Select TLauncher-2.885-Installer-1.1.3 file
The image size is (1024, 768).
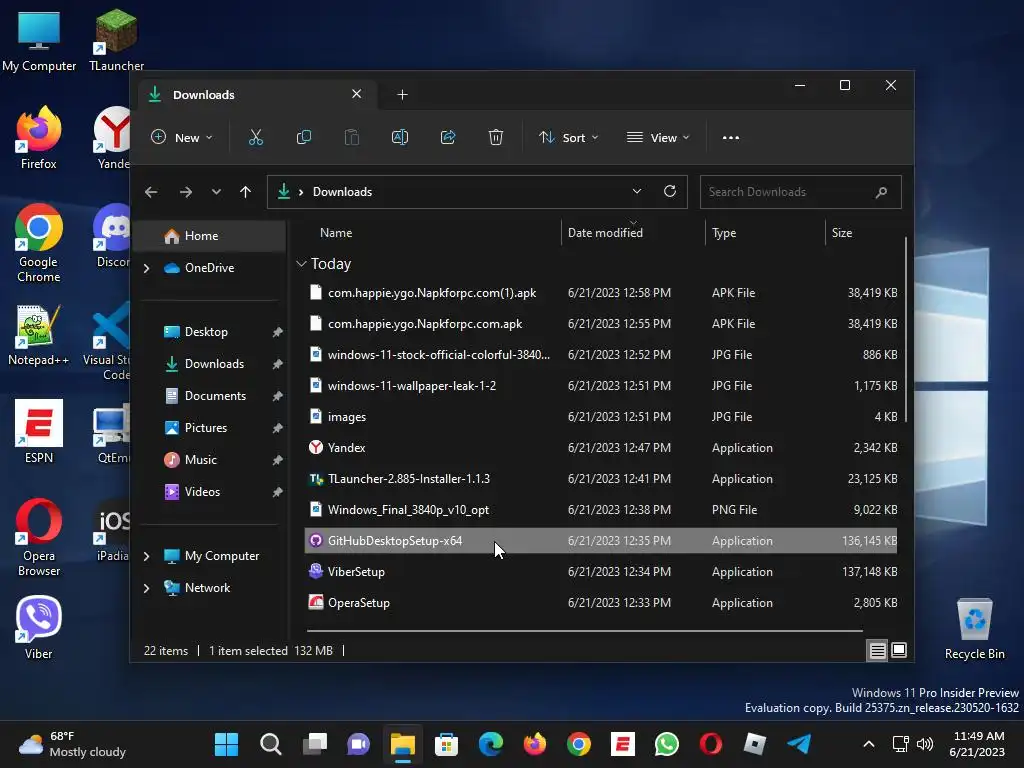point(601,479)
